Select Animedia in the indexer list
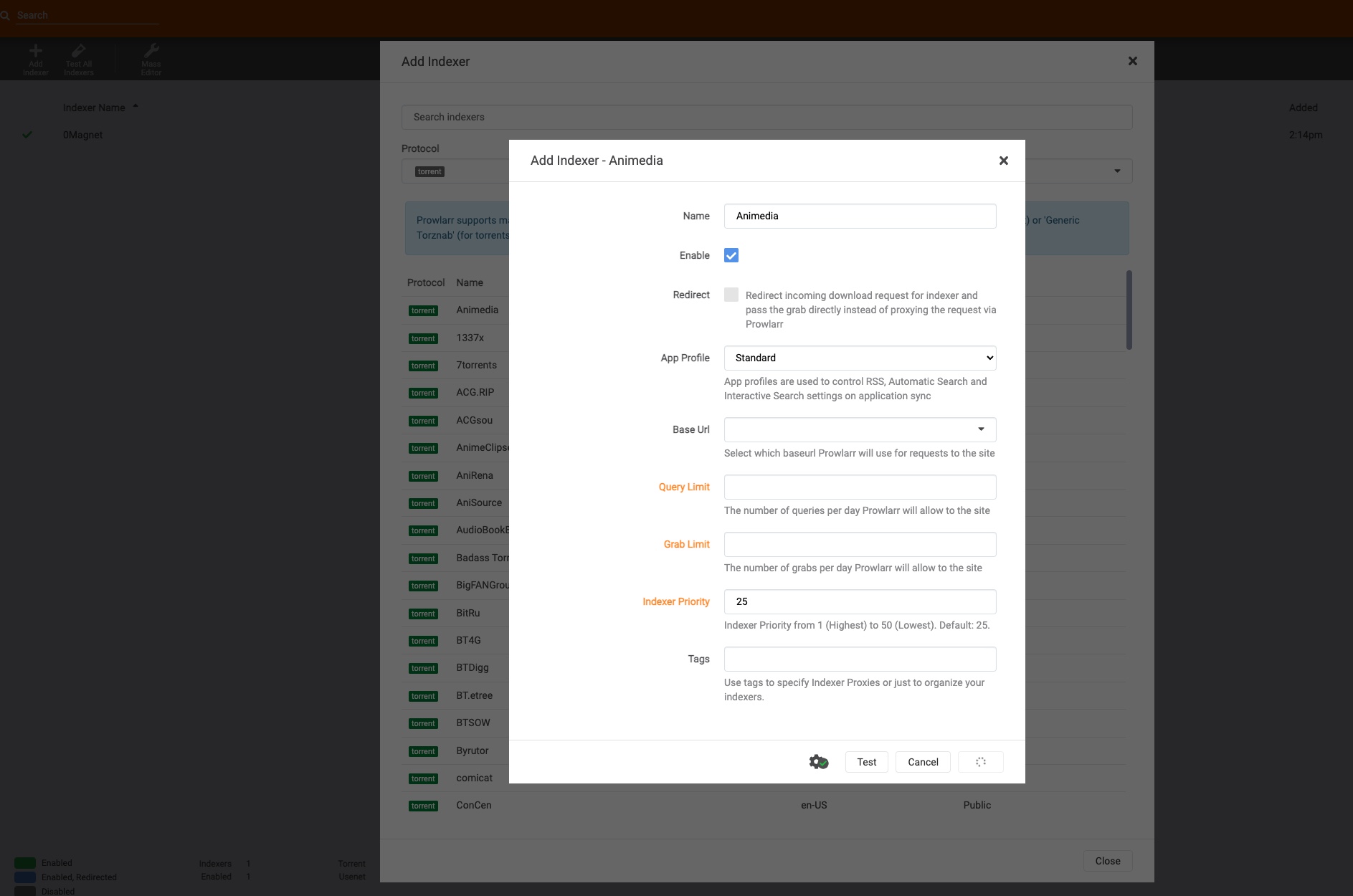This screenshot has width=1353, height=896. (x=478, y=310)
